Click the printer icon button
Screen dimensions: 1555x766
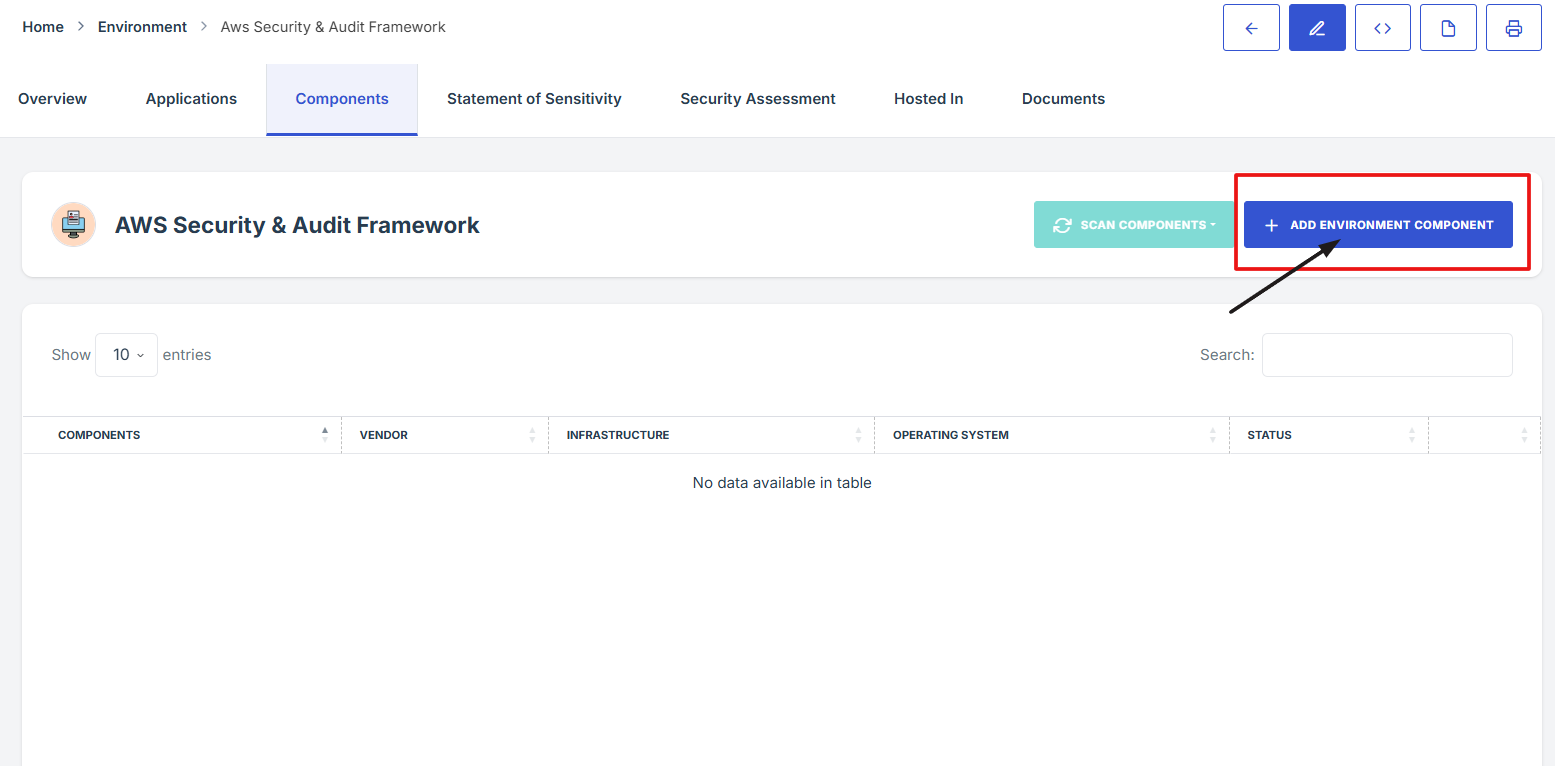1513,28
